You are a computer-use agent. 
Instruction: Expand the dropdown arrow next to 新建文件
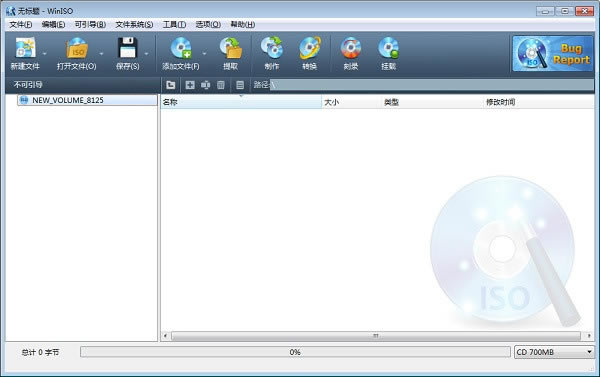pyautogui.click(x=44, y=54)
